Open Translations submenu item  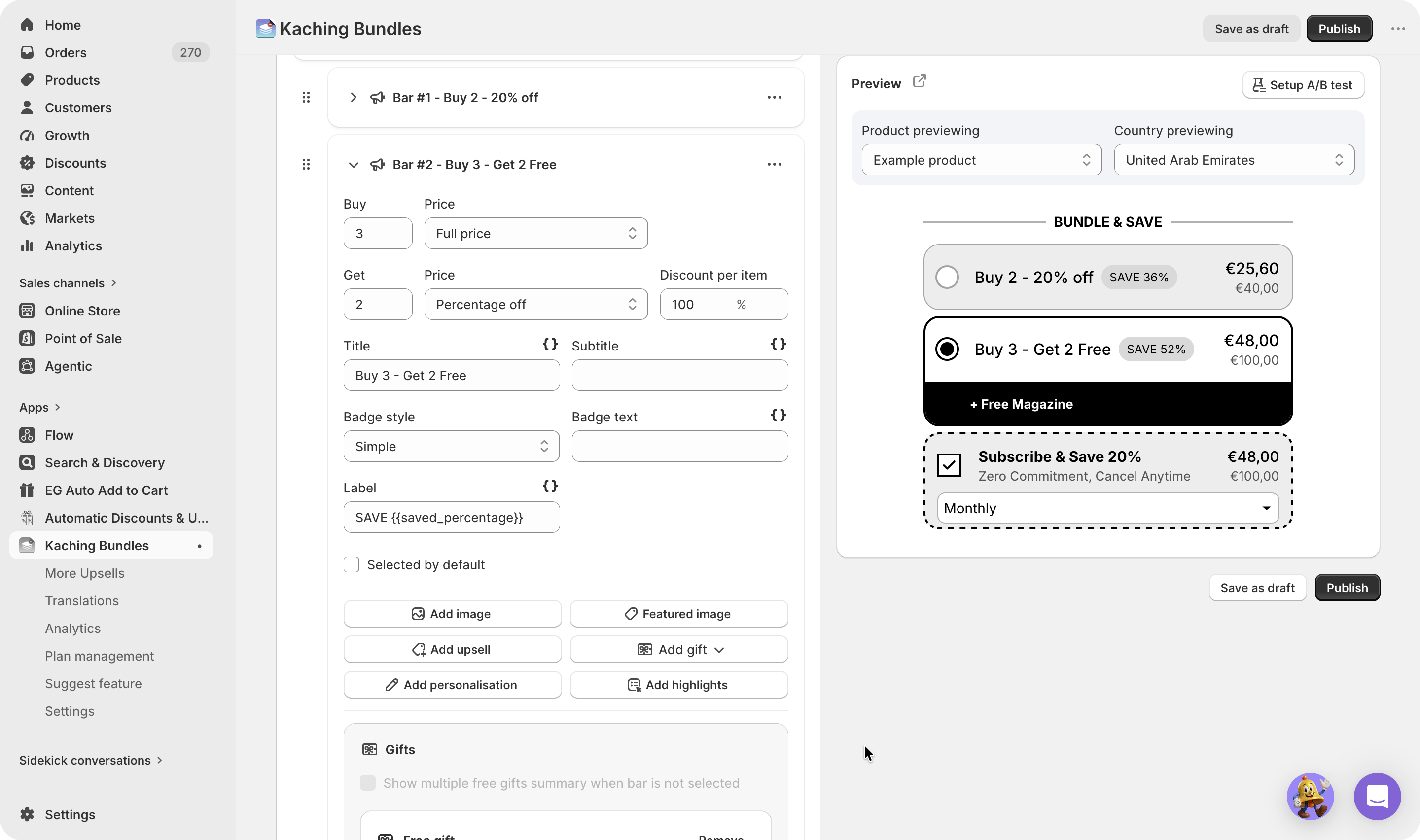[x=82, y=600]
